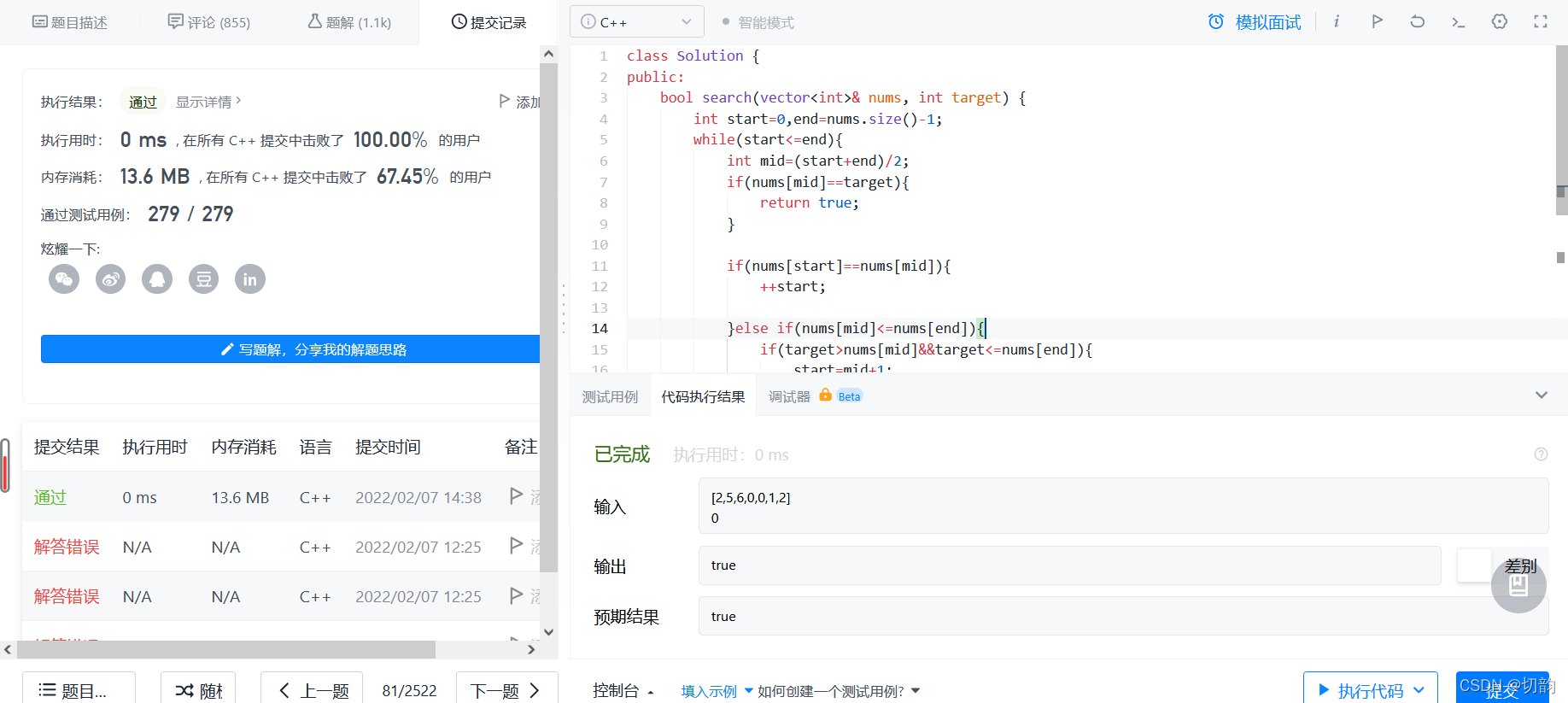Click flag icon for second 解答错误 submission

(516, 595)
